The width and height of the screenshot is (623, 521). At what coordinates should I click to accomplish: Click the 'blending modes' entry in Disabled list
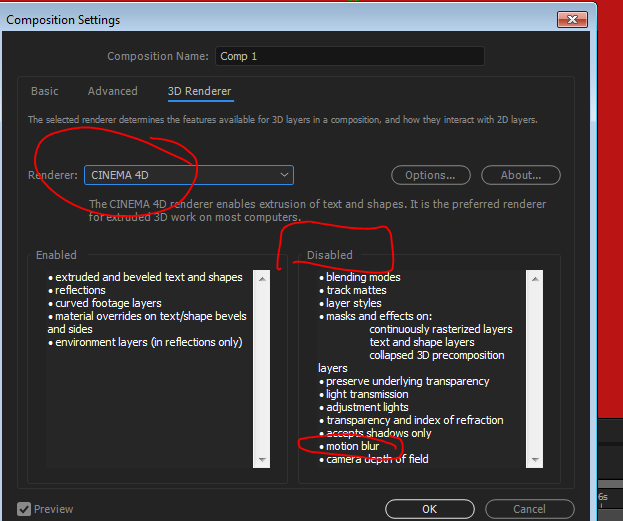(360, 277)
